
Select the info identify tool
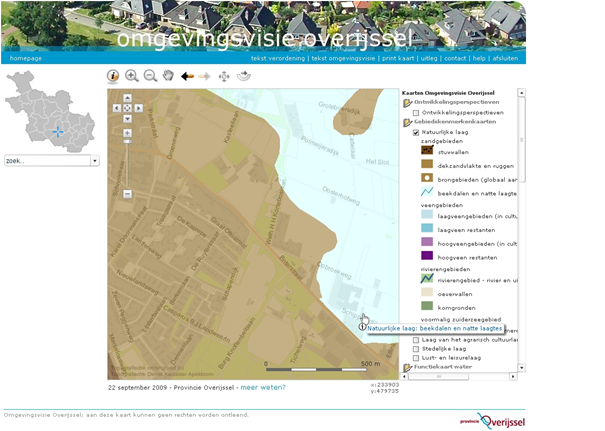tap(113, 76)
